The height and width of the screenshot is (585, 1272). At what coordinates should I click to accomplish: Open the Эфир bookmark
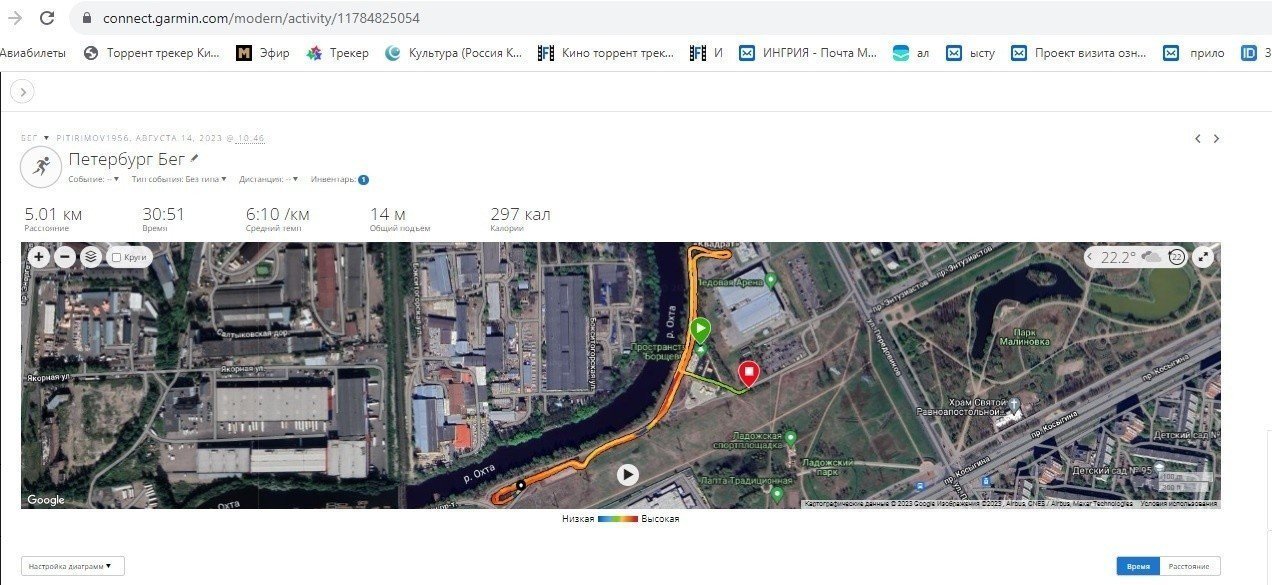(x=263, y=53)
